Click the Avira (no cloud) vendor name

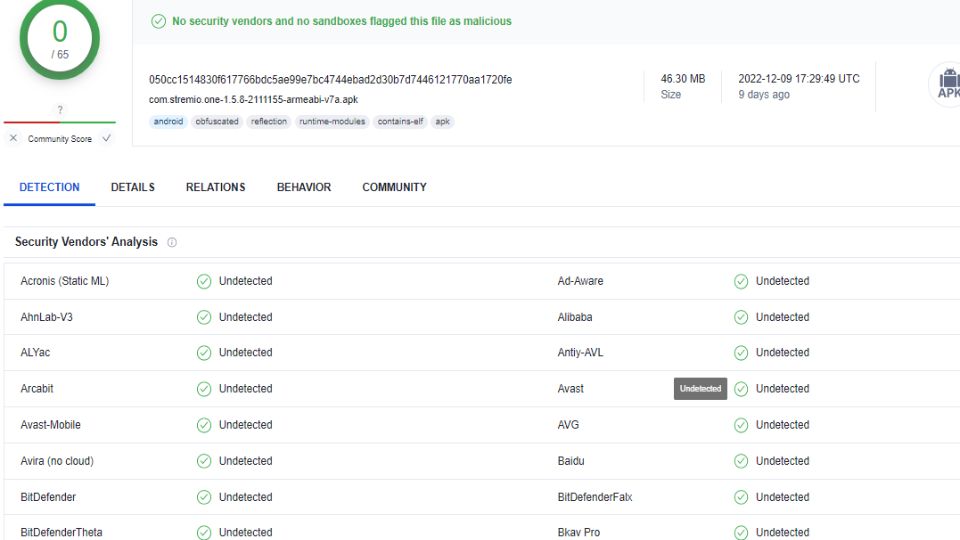point(57,461)
